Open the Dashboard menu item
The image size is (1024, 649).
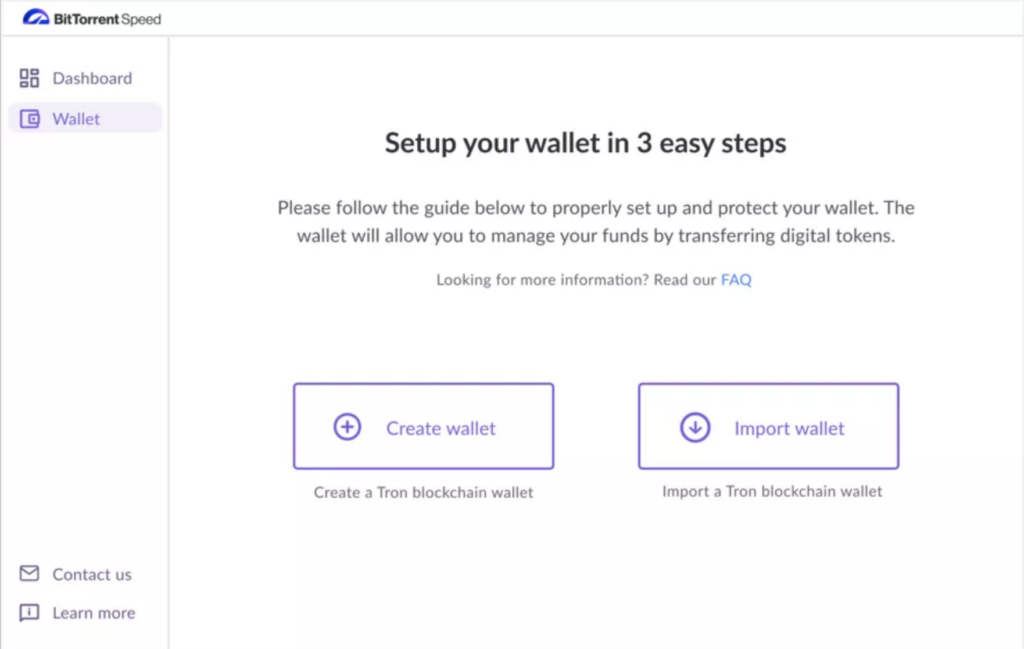pyautogui.click(x=85, y=78)
